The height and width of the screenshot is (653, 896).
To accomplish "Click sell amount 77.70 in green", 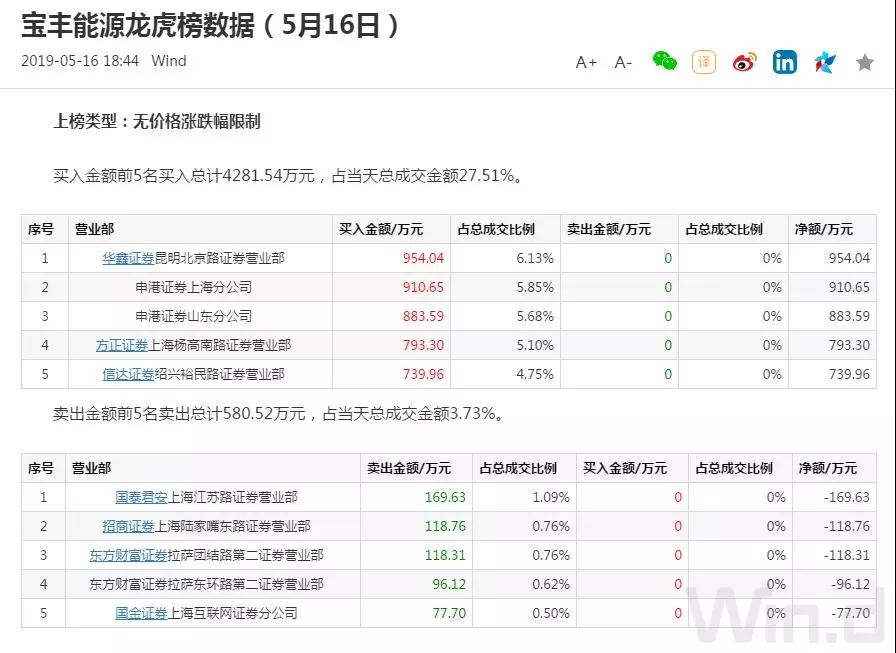I will coord(449,613).
